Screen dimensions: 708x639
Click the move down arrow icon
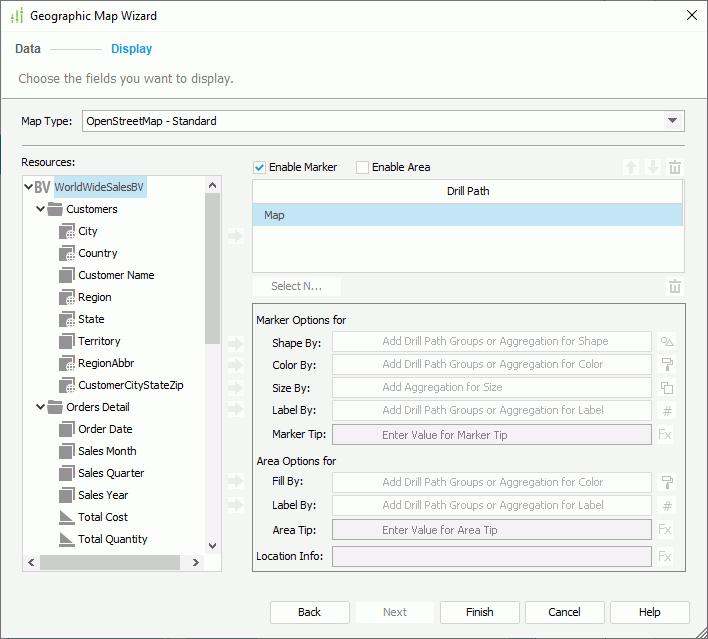pos(653,168)
